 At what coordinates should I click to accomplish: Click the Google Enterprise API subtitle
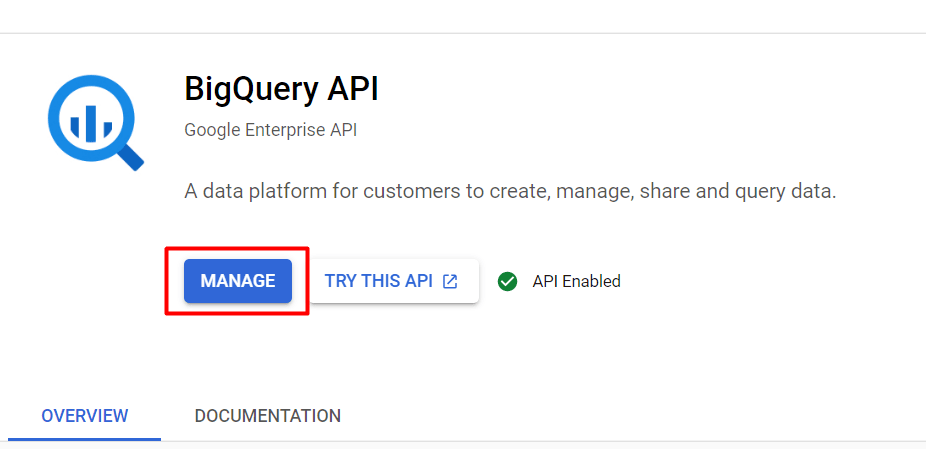270,130
